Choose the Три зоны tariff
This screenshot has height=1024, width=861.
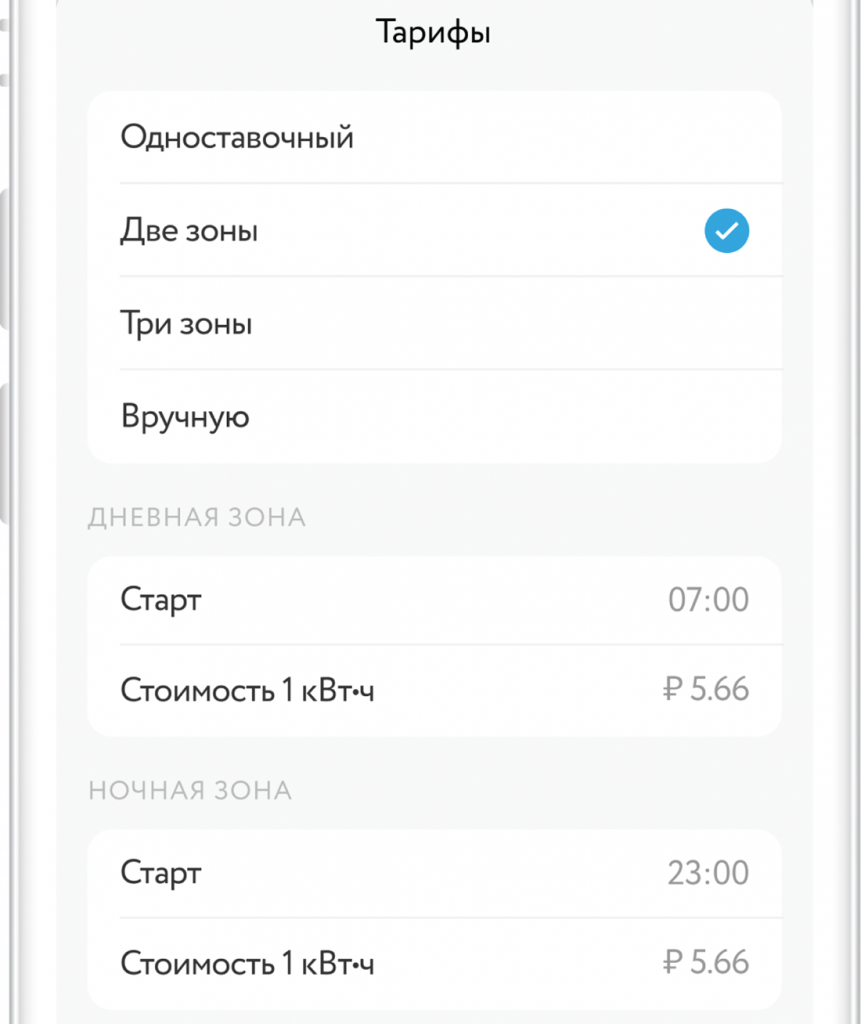(186, 324)
